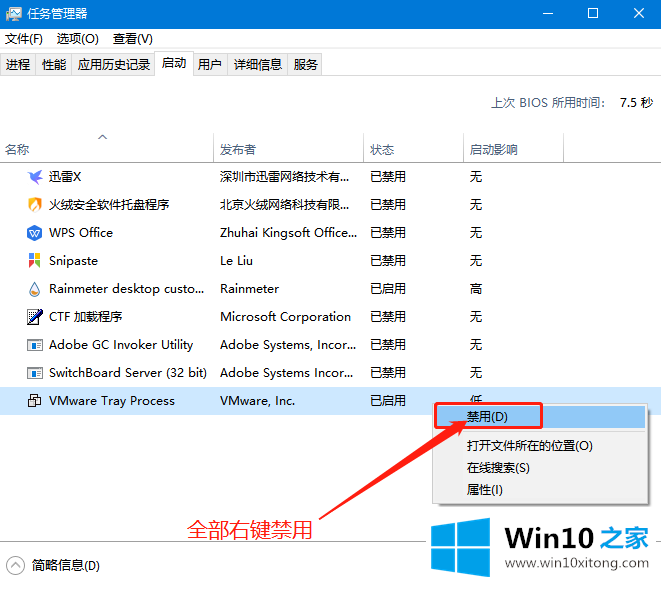Switch to the 服务 tab
Image resolution: width=661 pixels, height=589 pixels.
(x=305, y=65)
